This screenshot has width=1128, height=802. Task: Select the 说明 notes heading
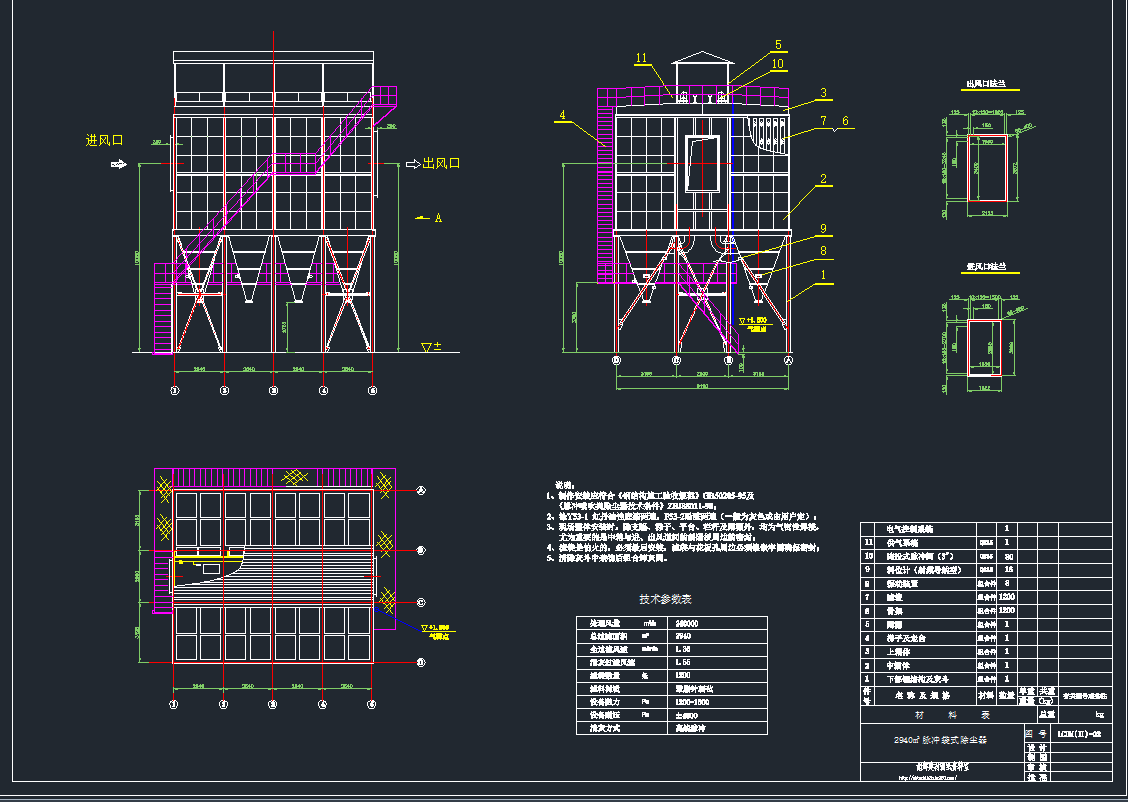coord(565,483)
